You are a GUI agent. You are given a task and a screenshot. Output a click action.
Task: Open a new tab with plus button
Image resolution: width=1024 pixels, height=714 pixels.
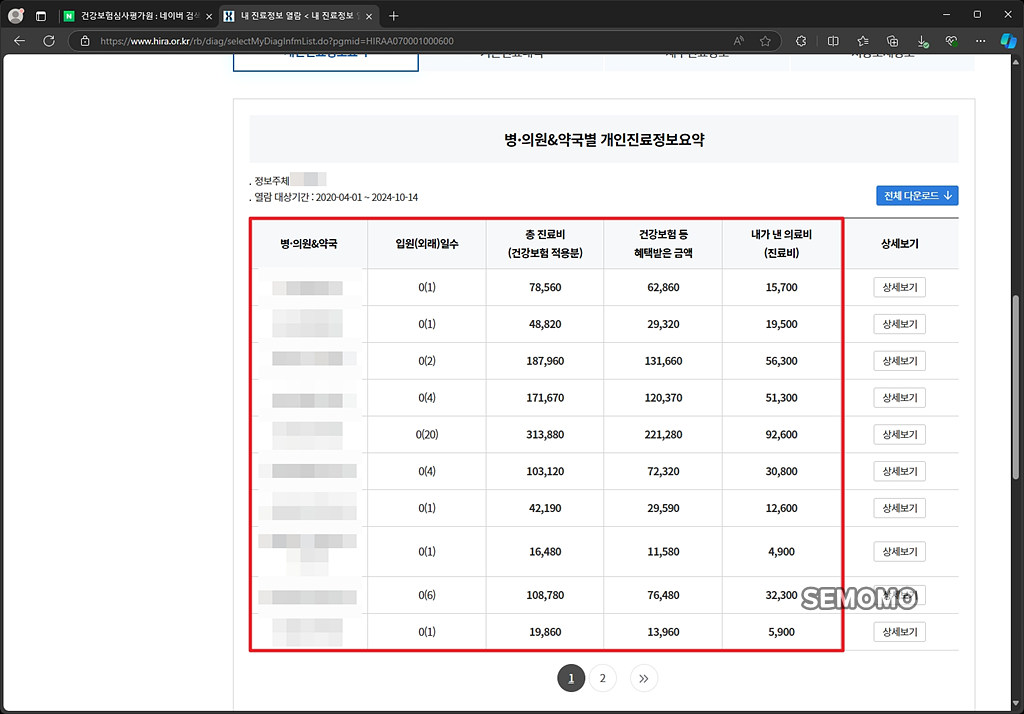point(393,16)
